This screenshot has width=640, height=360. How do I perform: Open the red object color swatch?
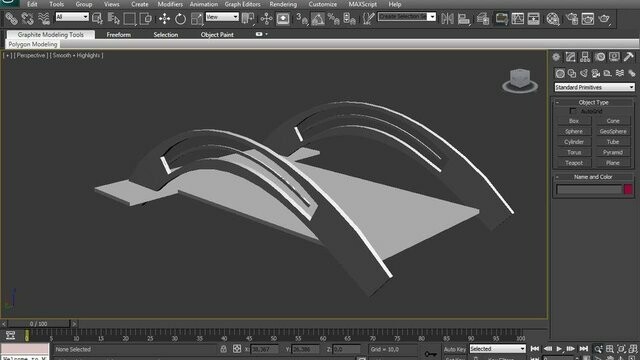click(628, 189)
